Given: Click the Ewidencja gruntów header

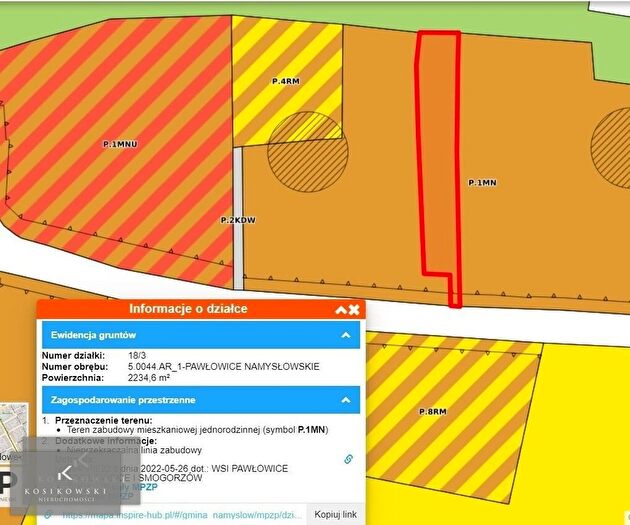Looking at the screenshot, I should pyautogui.click(x=201, y=335).
